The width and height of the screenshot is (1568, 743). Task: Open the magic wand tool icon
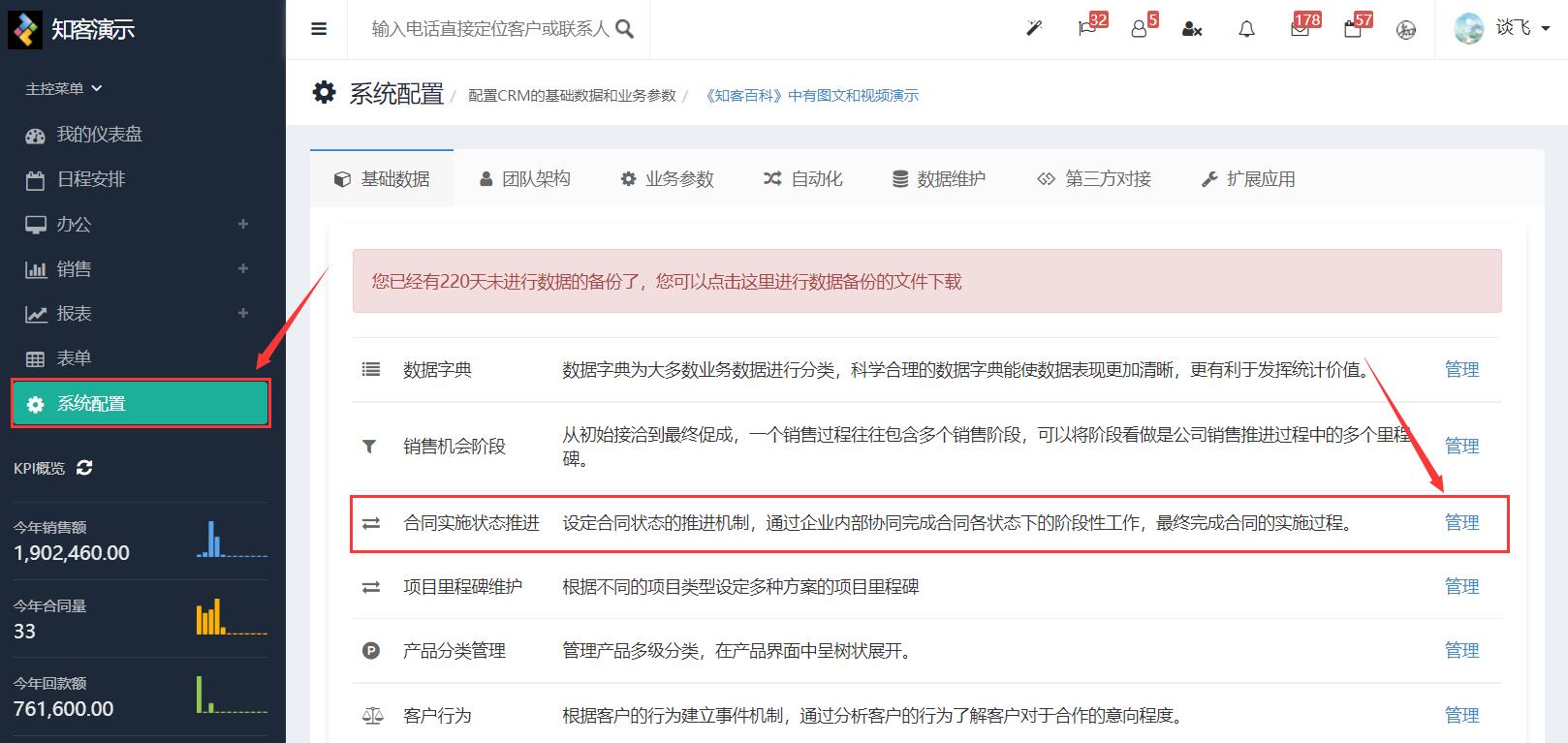tap(1034, 29)
